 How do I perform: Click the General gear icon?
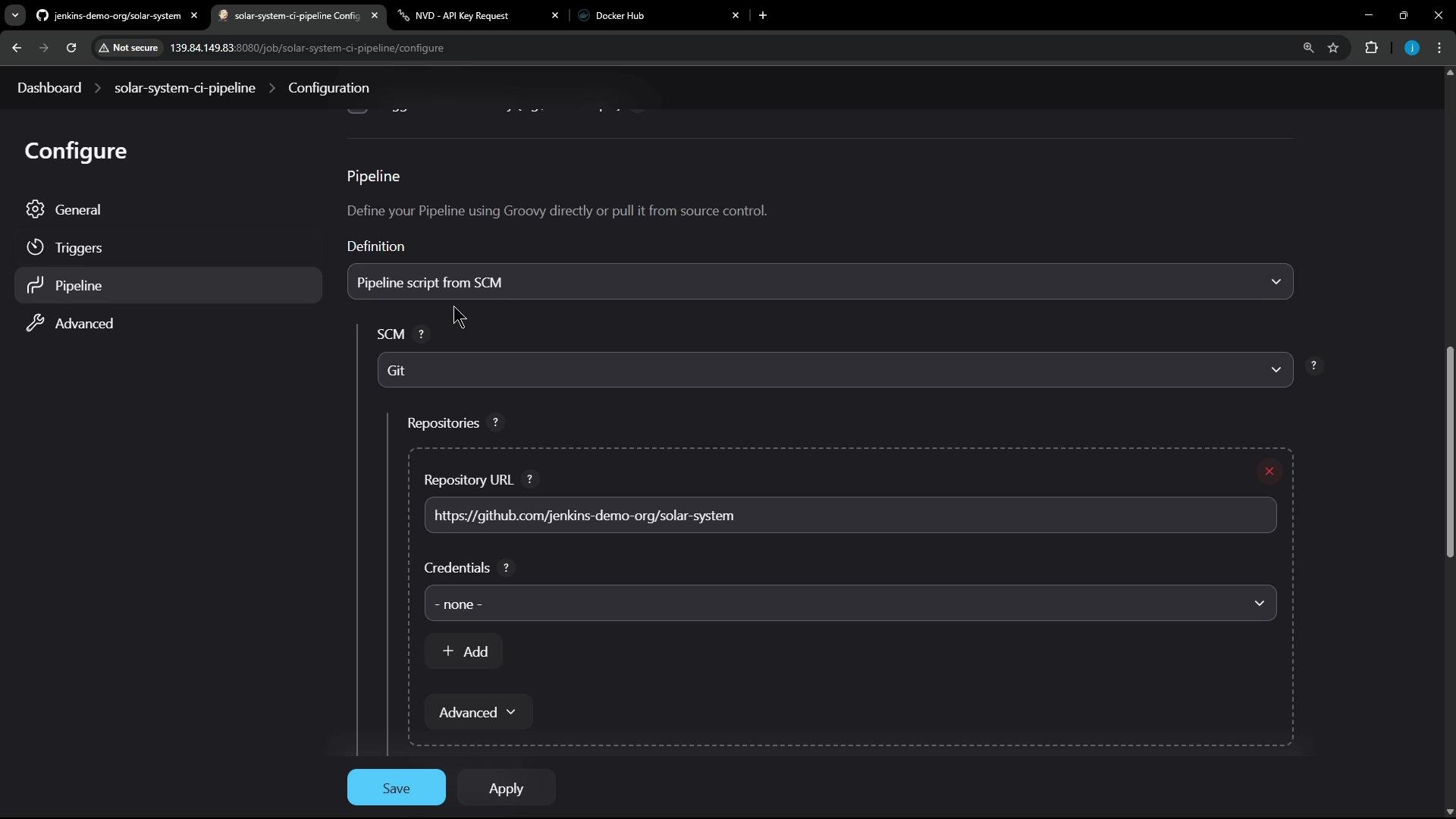coord(35,209)
